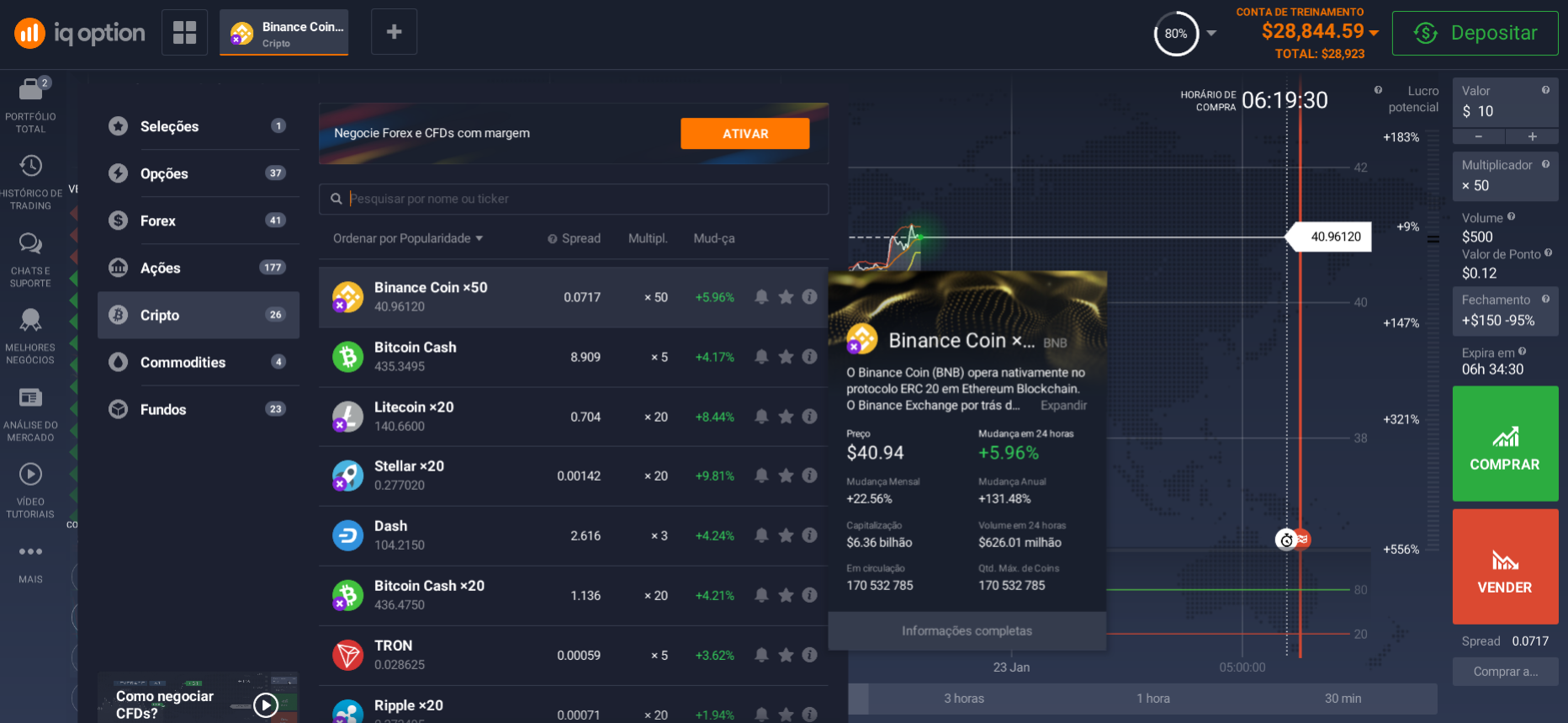Screen dimensions: 1568x723
Task: Select the Ações category
Action: 199,268
